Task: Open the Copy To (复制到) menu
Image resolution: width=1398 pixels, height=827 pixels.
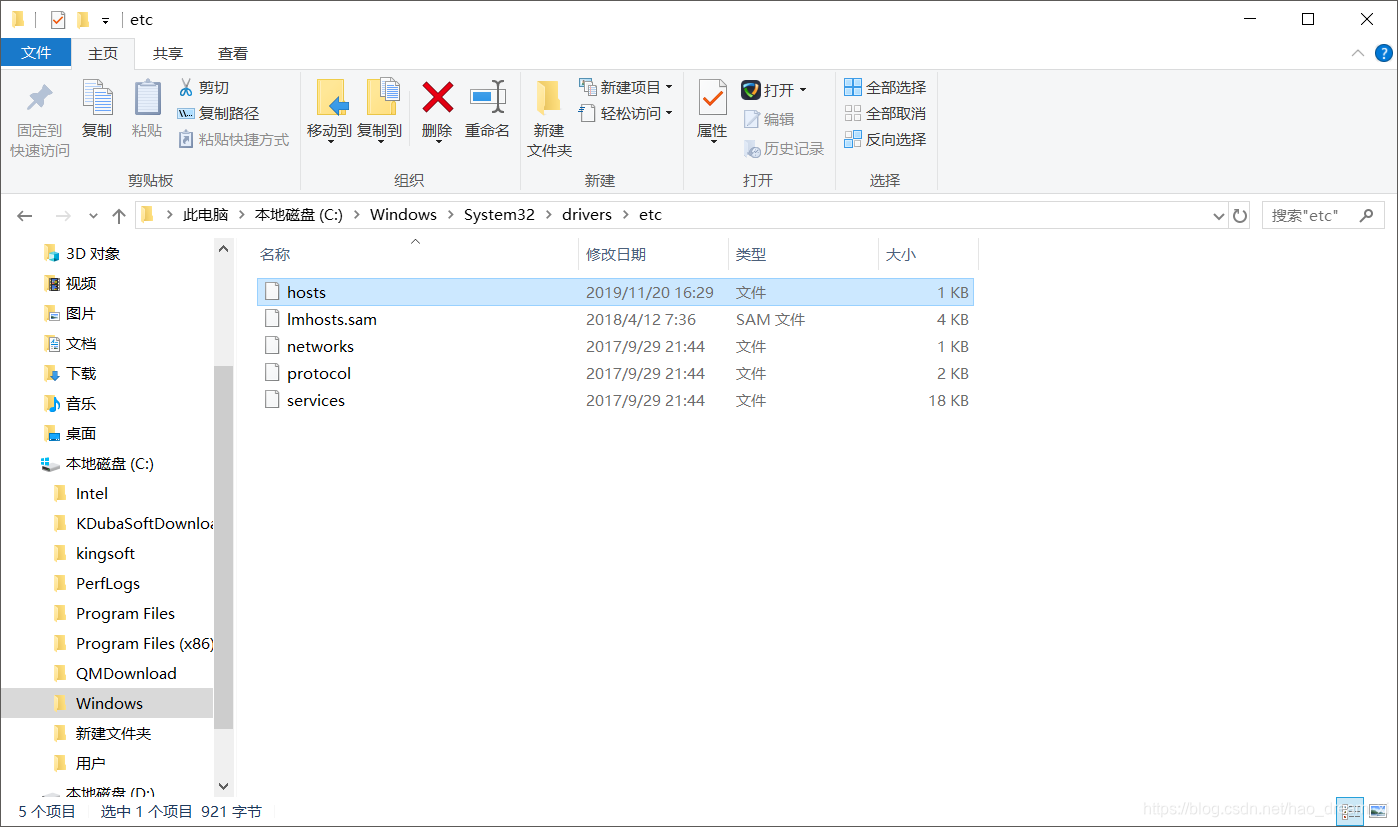Action: tap(380, 111)
